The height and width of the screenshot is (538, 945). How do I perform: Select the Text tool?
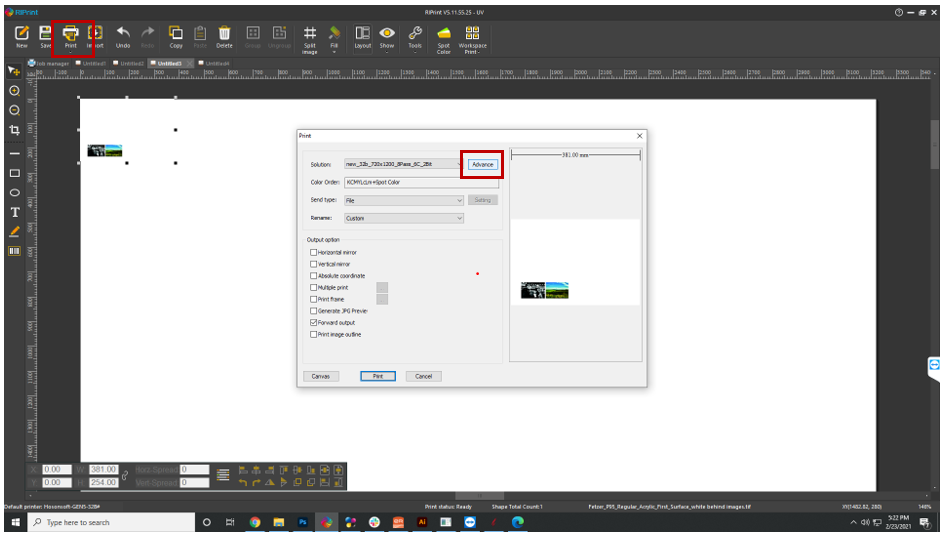[14, 212]
